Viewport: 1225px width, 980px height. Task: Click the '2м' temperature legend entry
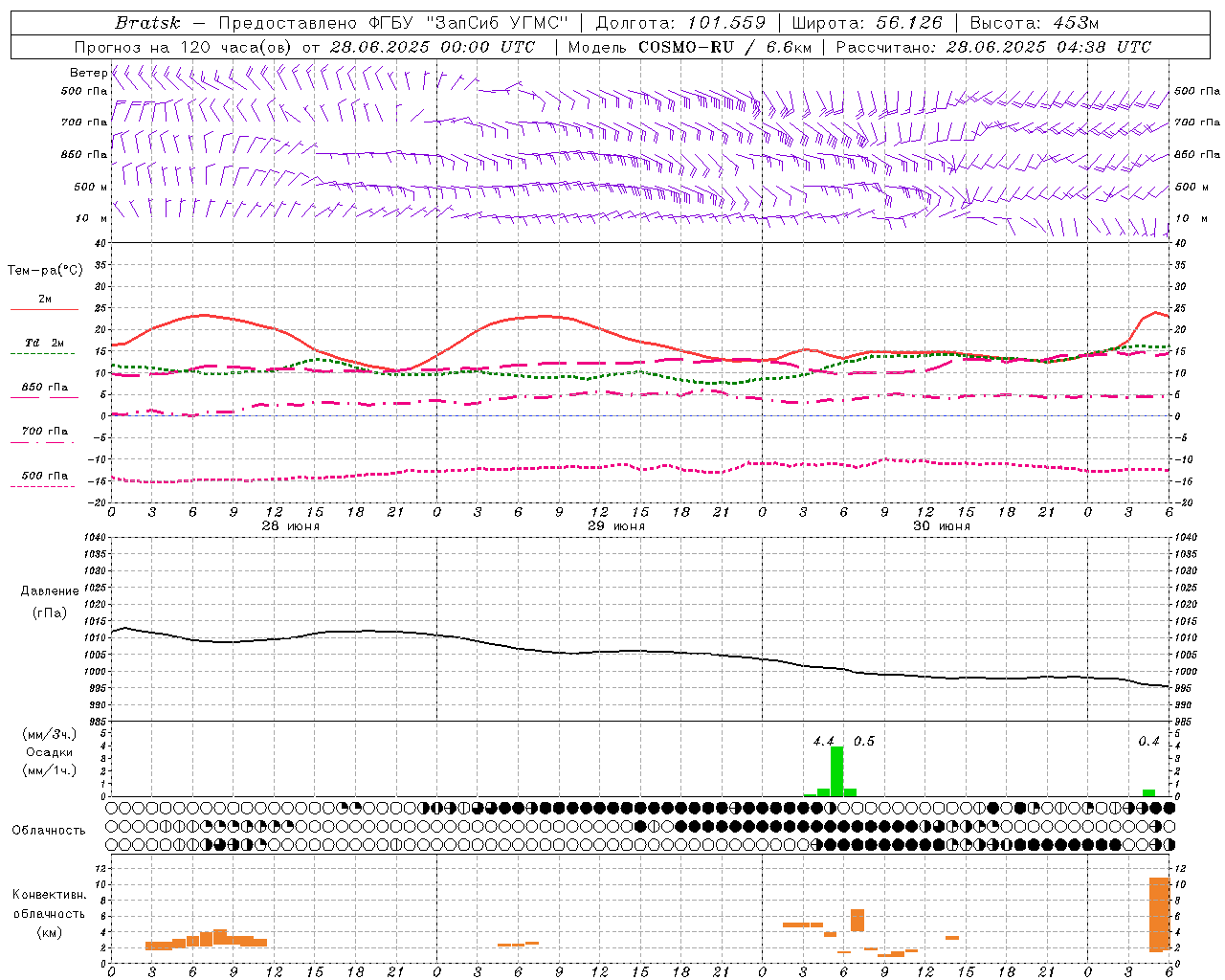(x=45, y=300)
